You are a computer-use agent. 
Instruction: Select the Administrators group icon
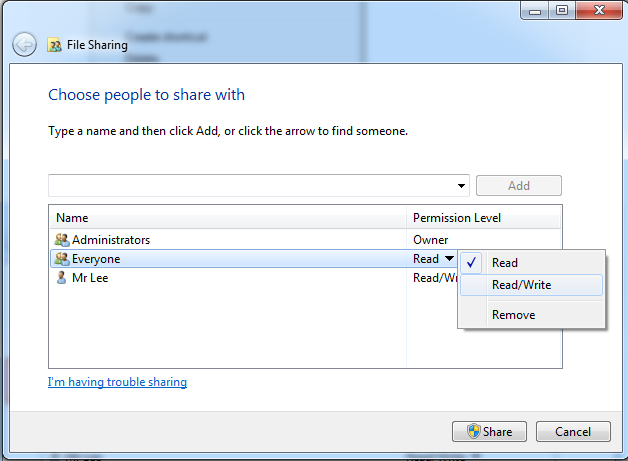(62, 240)
